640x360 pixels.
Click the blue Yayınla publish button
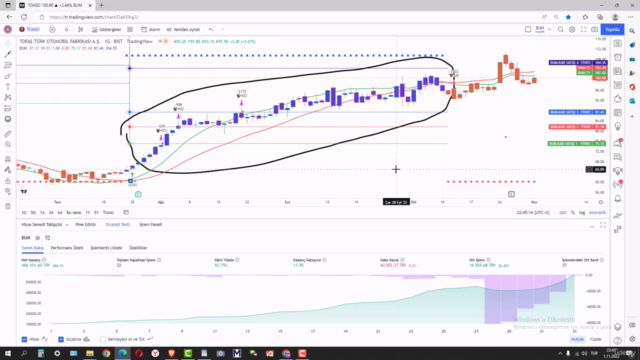pyautogui.click(x=612, y=29)
